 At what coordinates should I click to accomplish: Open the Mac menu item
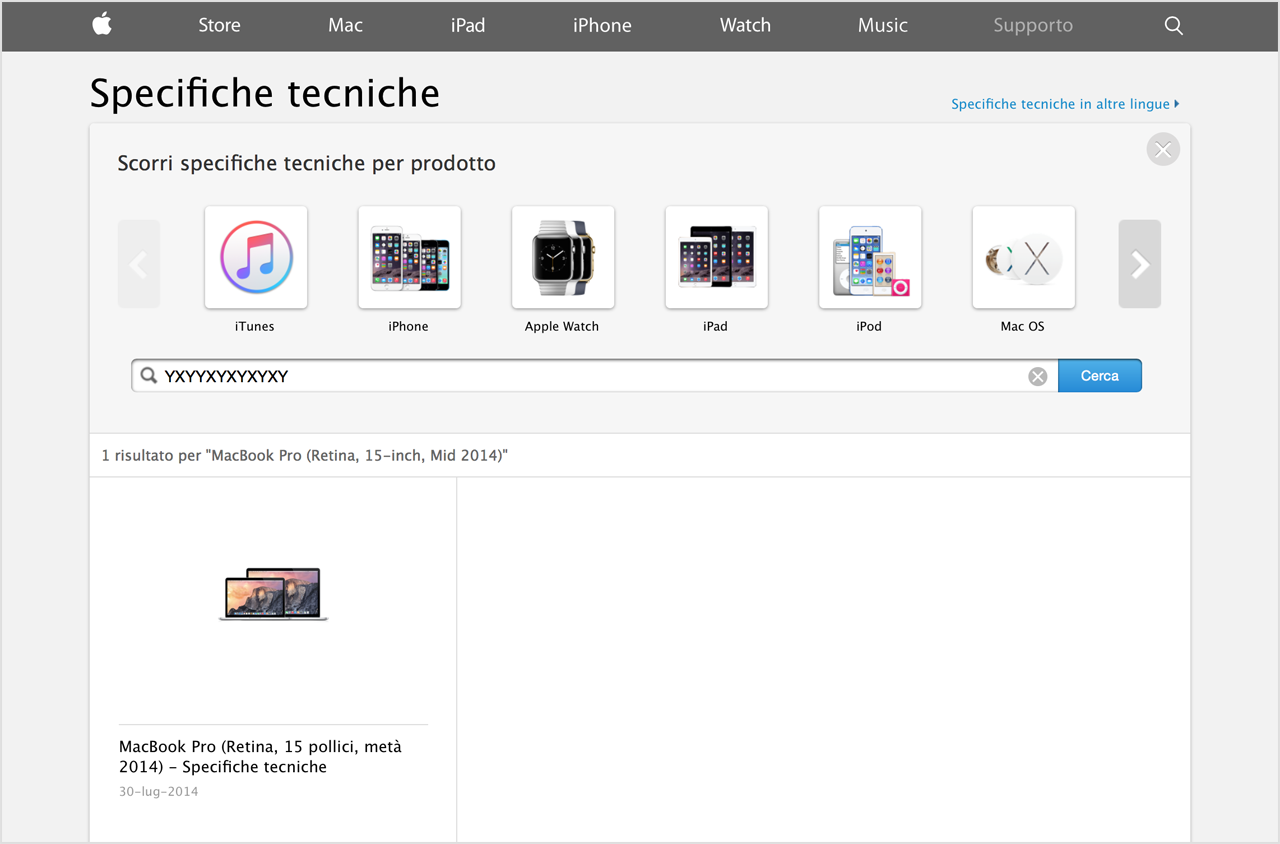[x=345, y=26]
